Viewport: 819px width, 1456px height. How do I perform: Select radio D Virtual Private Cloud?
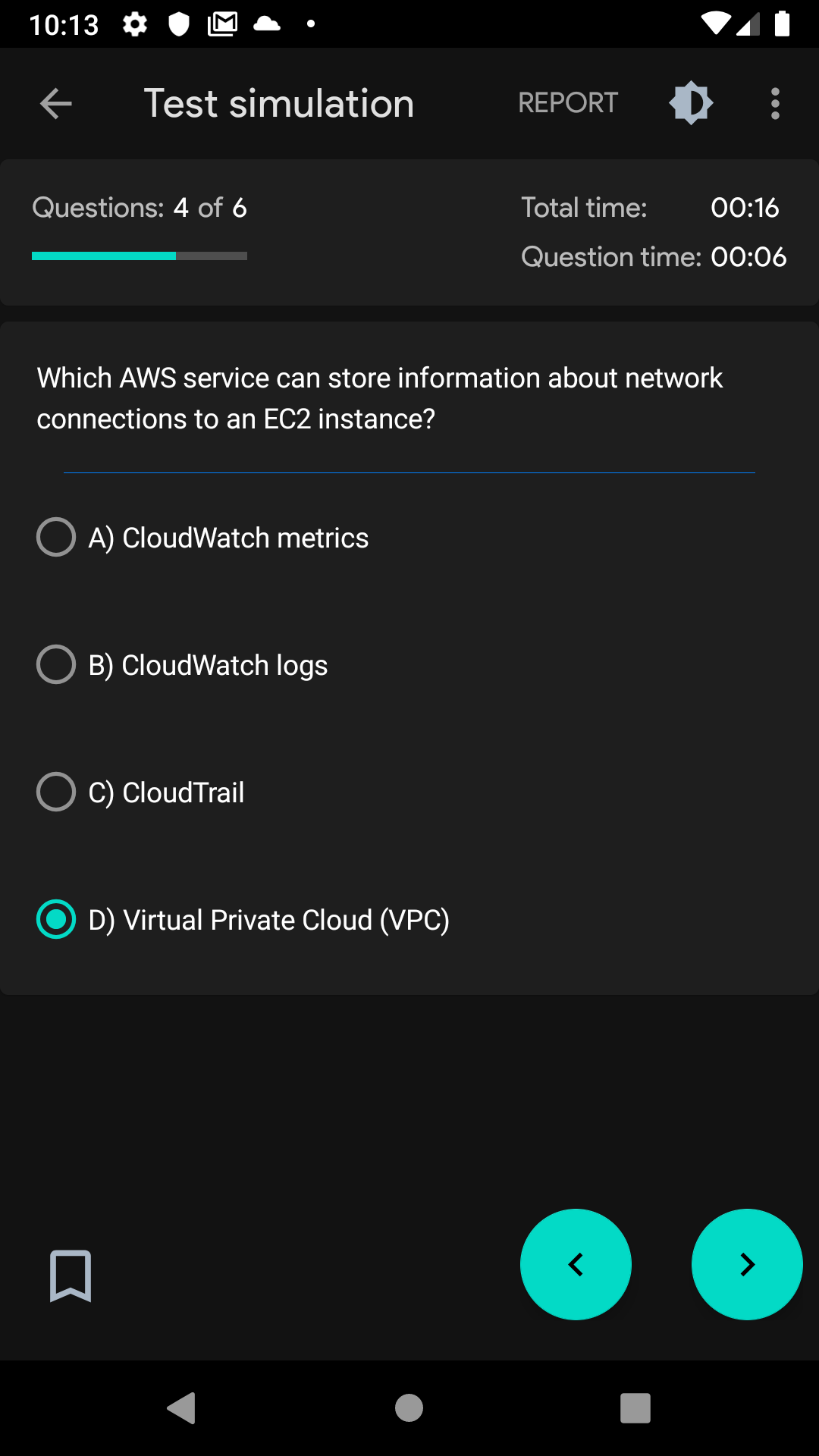tap(56, 919)
